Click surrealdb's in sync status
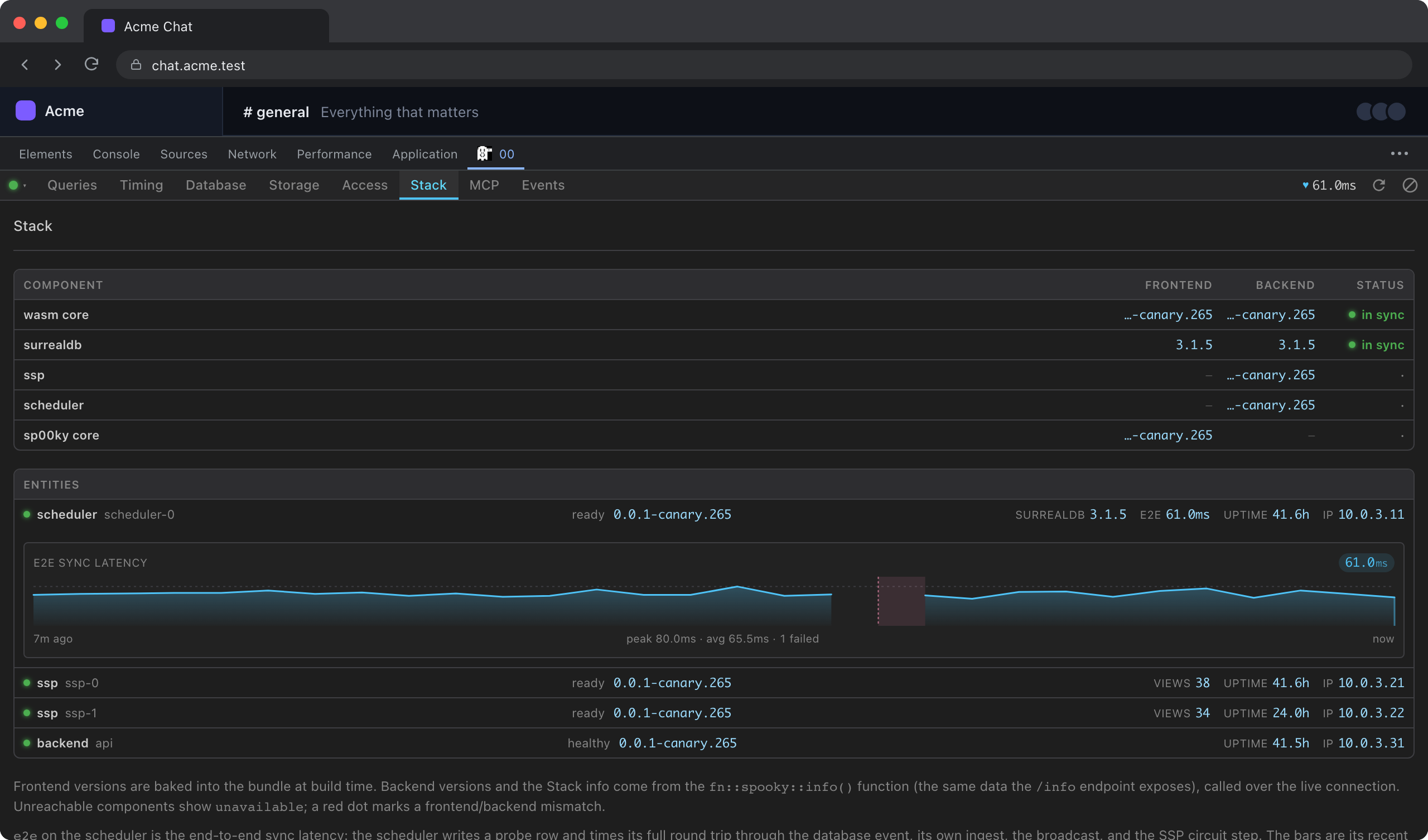The width and height of the screenshot is (1428, 840). [1376, 345]
